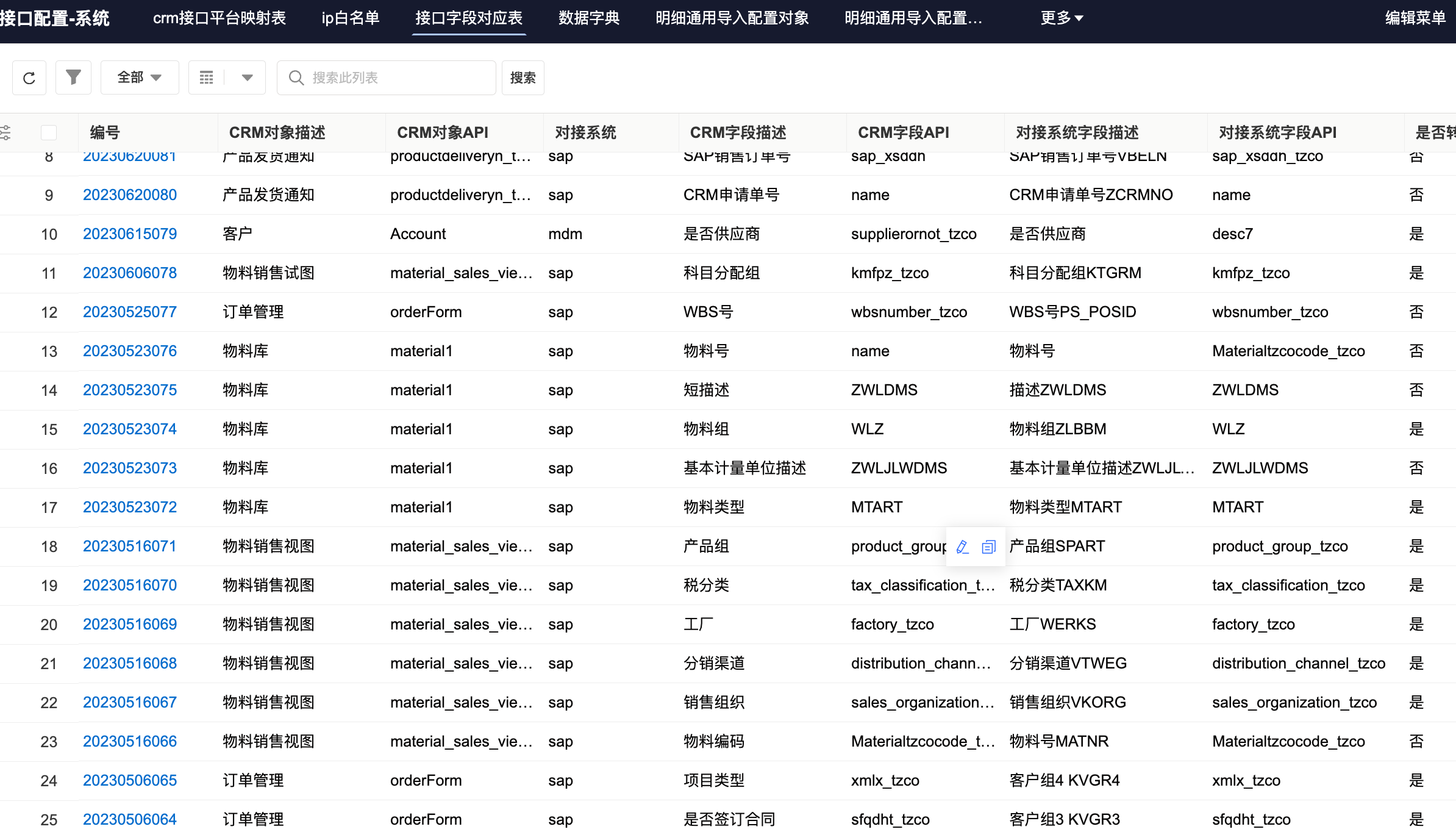Click the 搜索 button
This screenshot has height=832, width=1456.
tap(523, 78)
